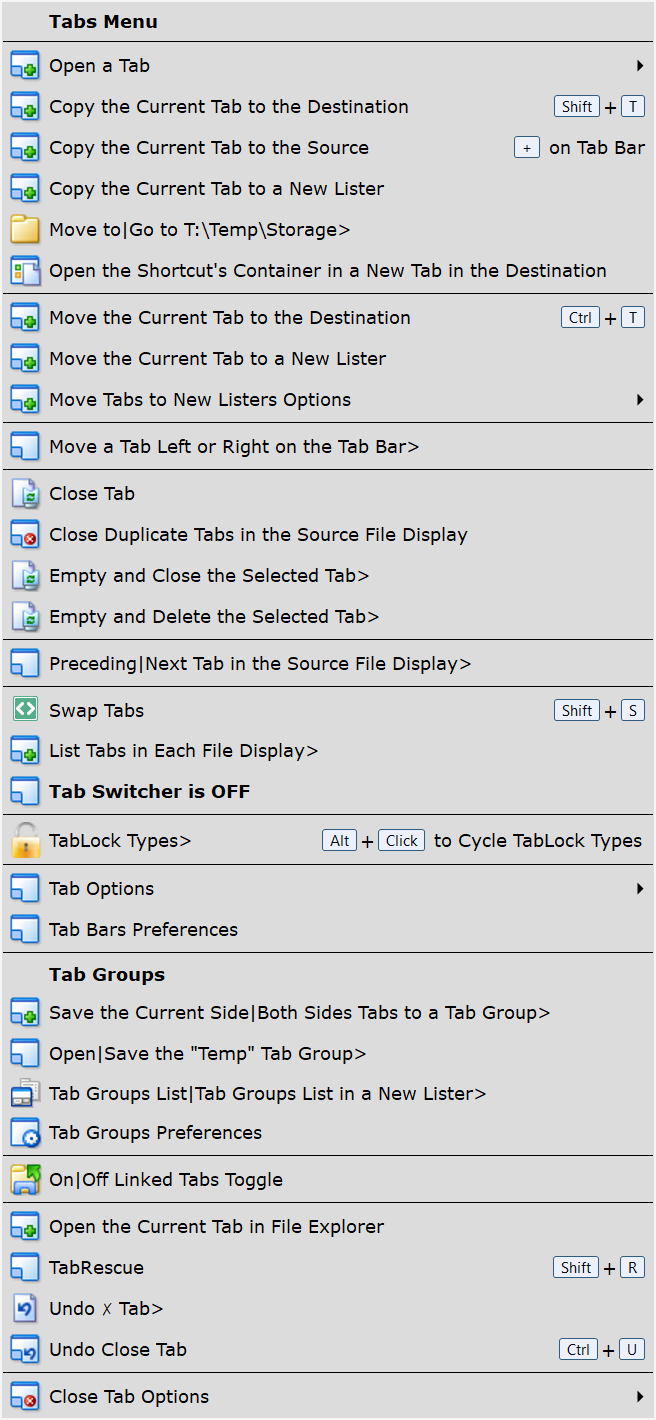Image resolution: width=656 pixels, height=1420 pixels.
Task: Click the Close Duplicate Tabs red-x icon
Action: [24, 535]
